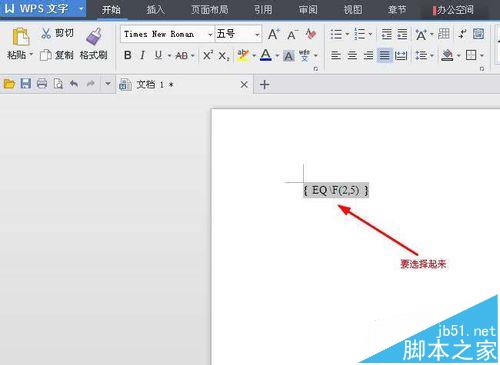Save the document with the floppy icon
The height and width of the screenshot is (365, 500).
25,83
